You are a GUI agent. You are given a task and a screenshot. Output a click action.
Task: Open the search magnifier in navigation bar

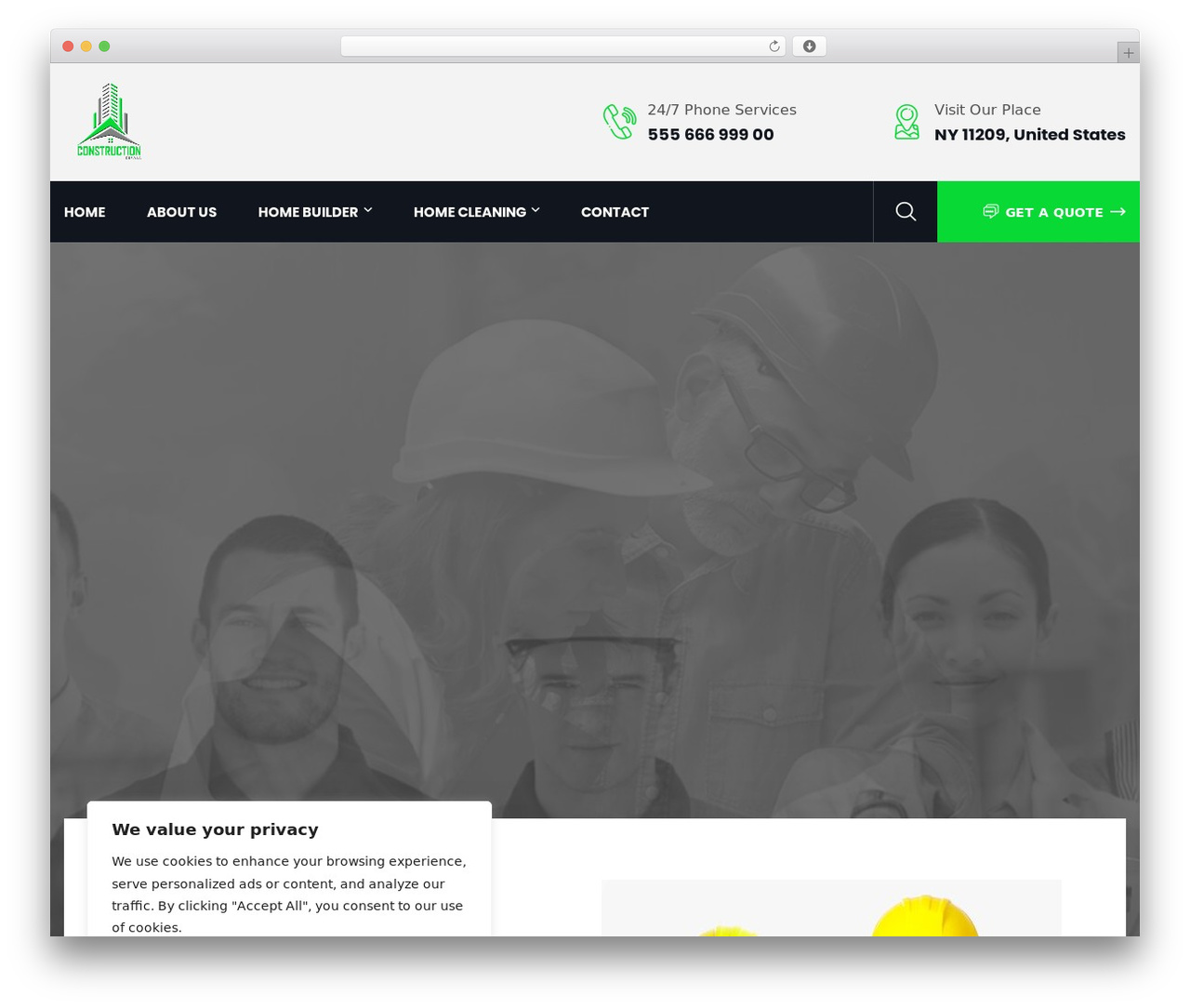906,212
